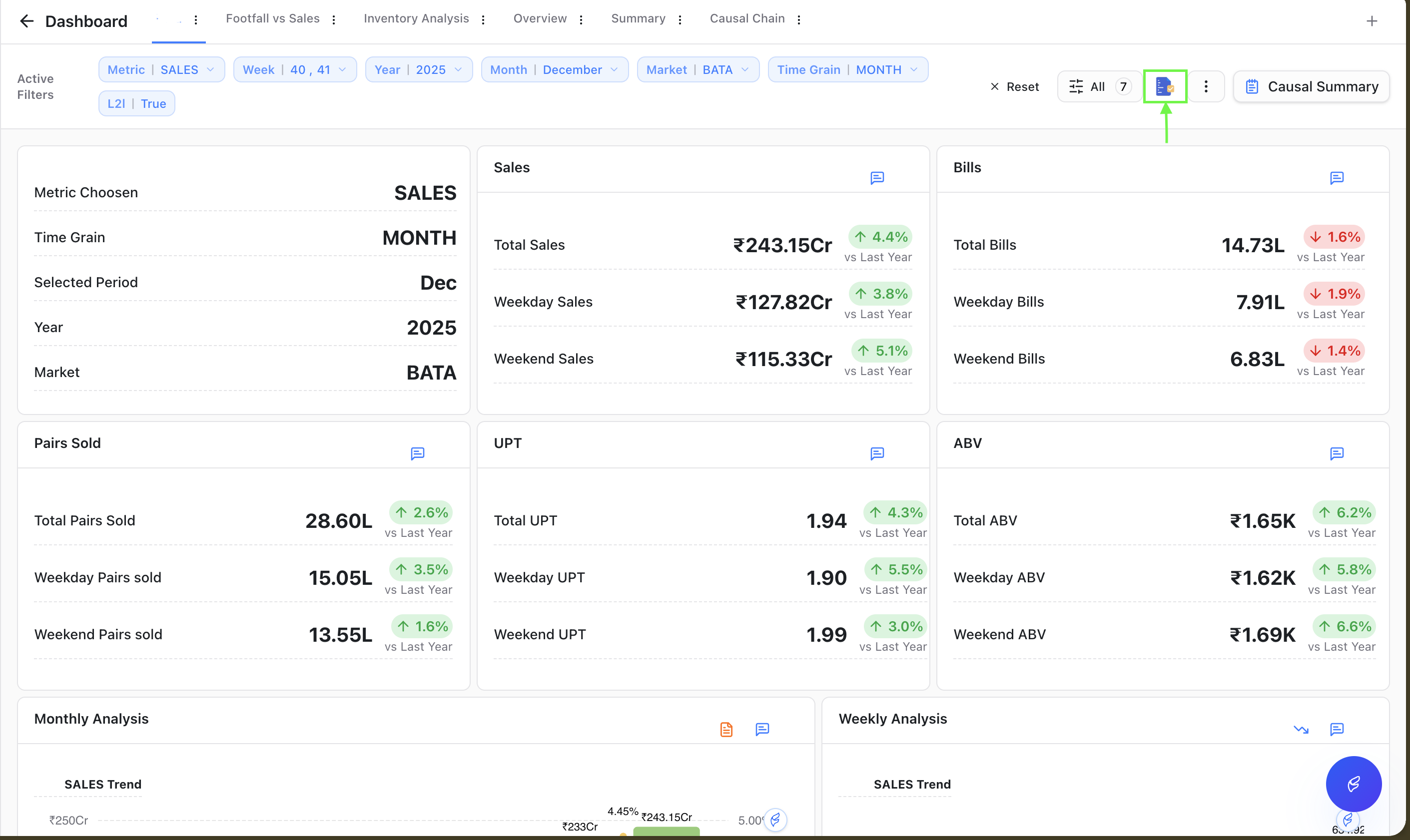Open the All filters panel button

tap(1099, 86)
